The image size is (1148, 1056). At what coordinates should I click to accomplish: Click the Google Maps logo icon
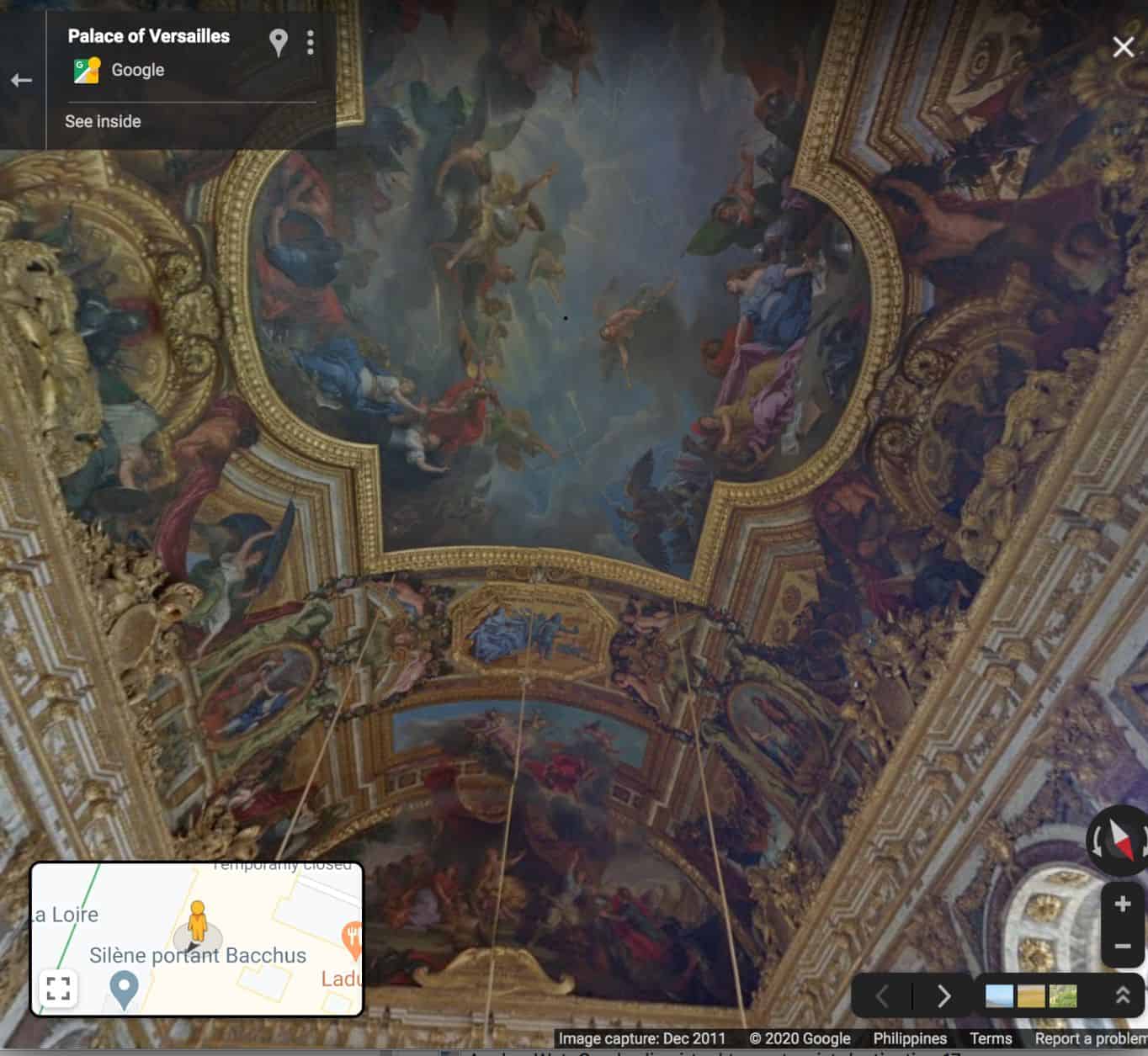pos(87,70)
